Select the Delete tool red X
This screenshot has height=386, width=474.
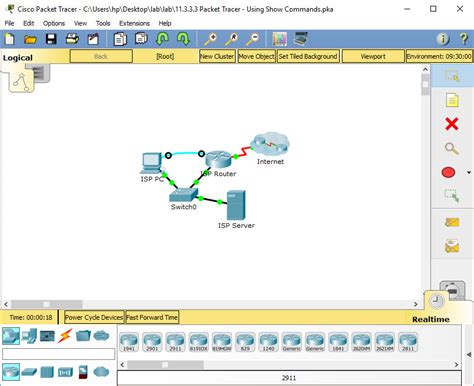[452, 124]
